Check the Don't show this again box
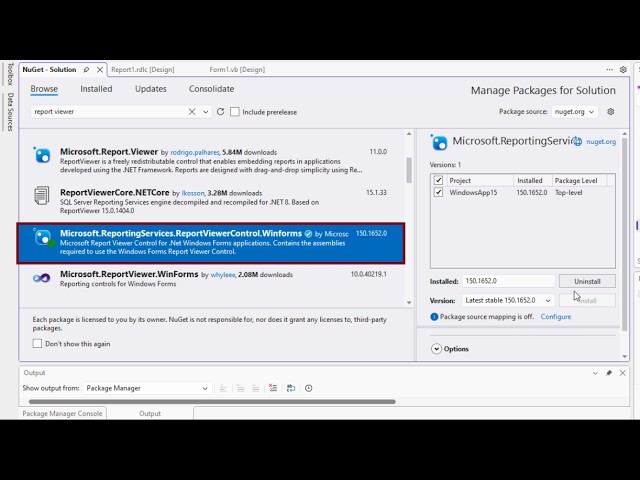 tap(37, 344)
